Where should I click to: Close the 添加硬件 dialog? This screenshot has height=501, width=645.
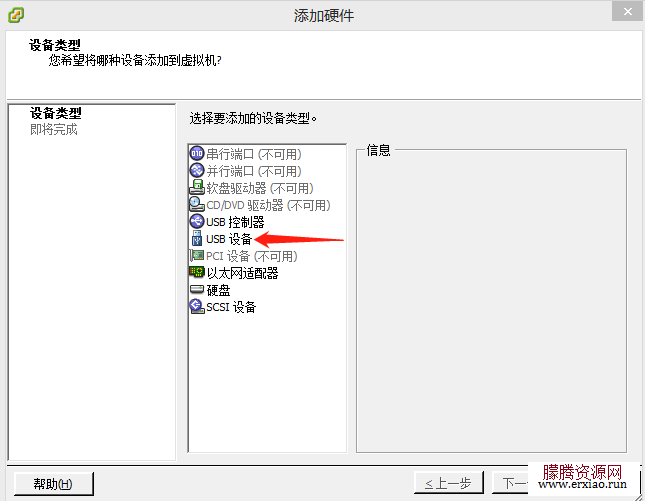(x=627, y=12)
